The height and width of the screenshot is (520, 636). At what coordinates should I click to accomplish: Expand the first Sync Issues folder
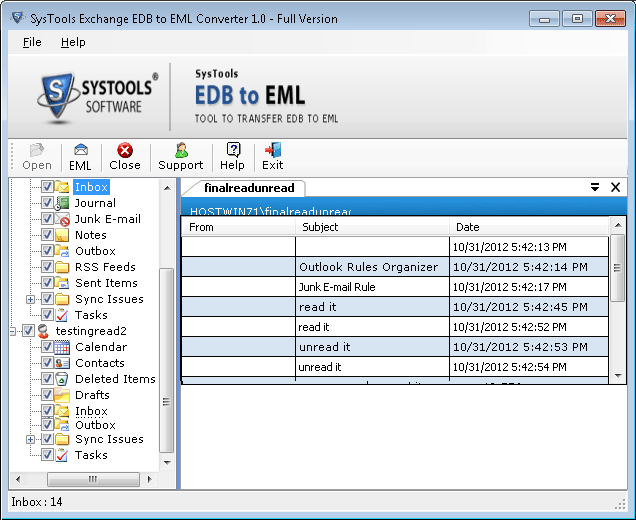coord(30,299)
